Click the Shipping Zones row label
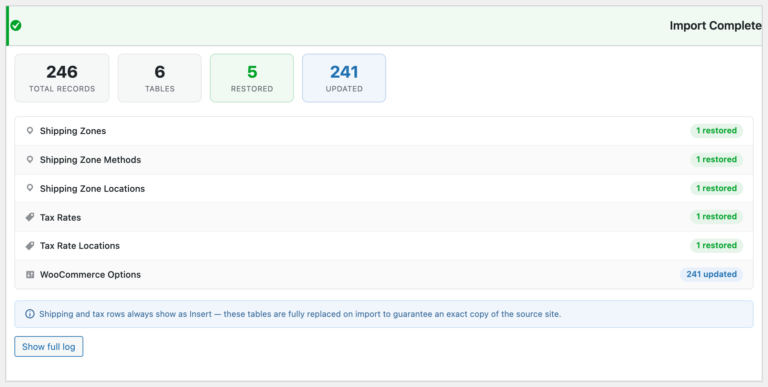This screenshot has width=768, height=387. (x=73, y=131)
